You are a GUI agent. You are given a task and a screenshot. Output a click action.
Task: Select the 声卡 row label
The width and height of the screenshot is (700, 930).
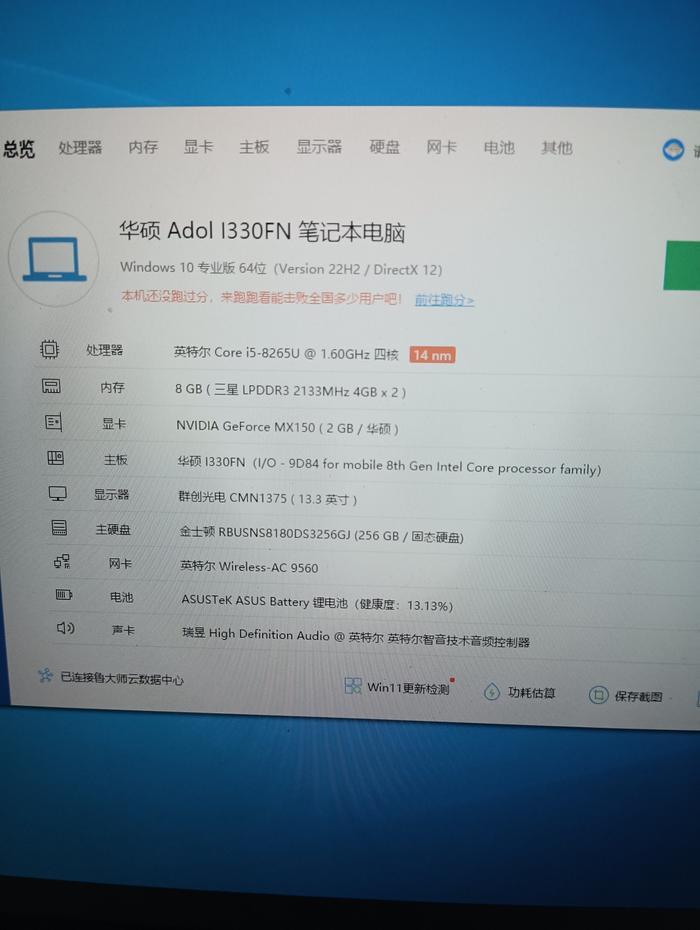123,629
